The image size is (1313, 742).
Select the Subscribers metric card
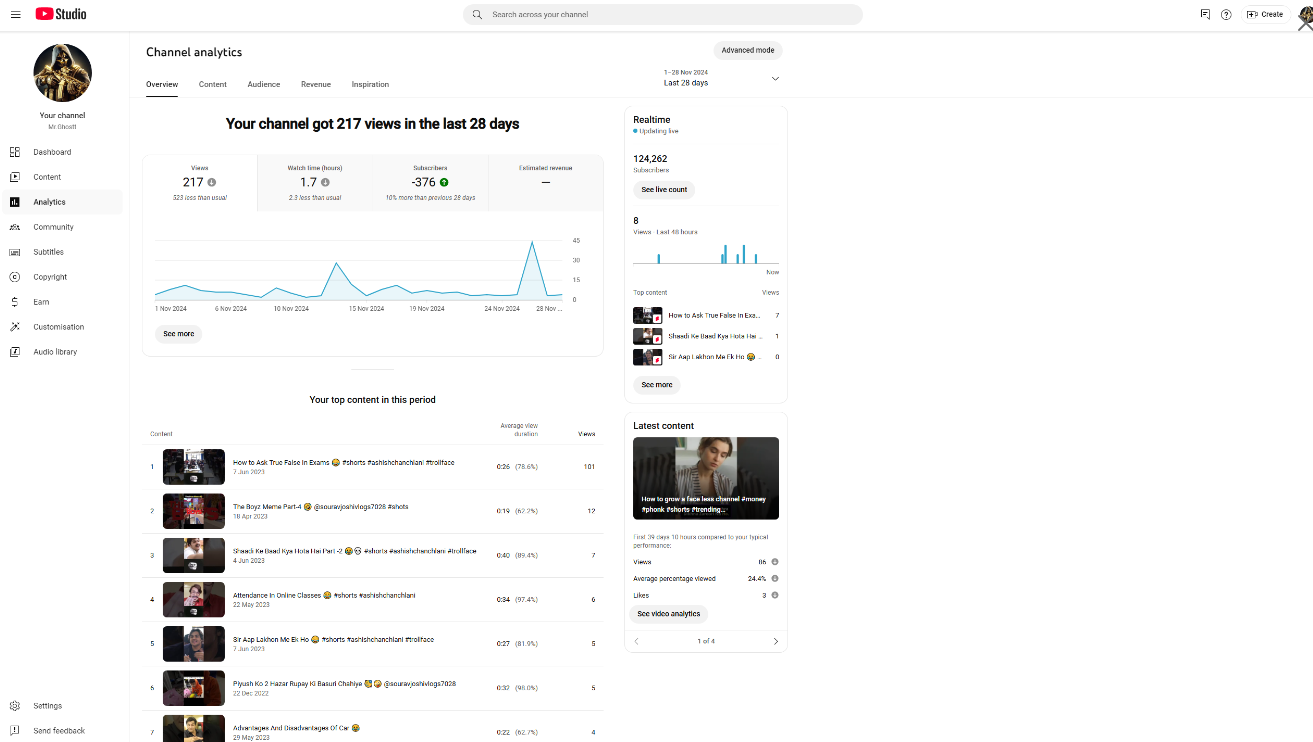pyautogui.click(x=430, y=183)
